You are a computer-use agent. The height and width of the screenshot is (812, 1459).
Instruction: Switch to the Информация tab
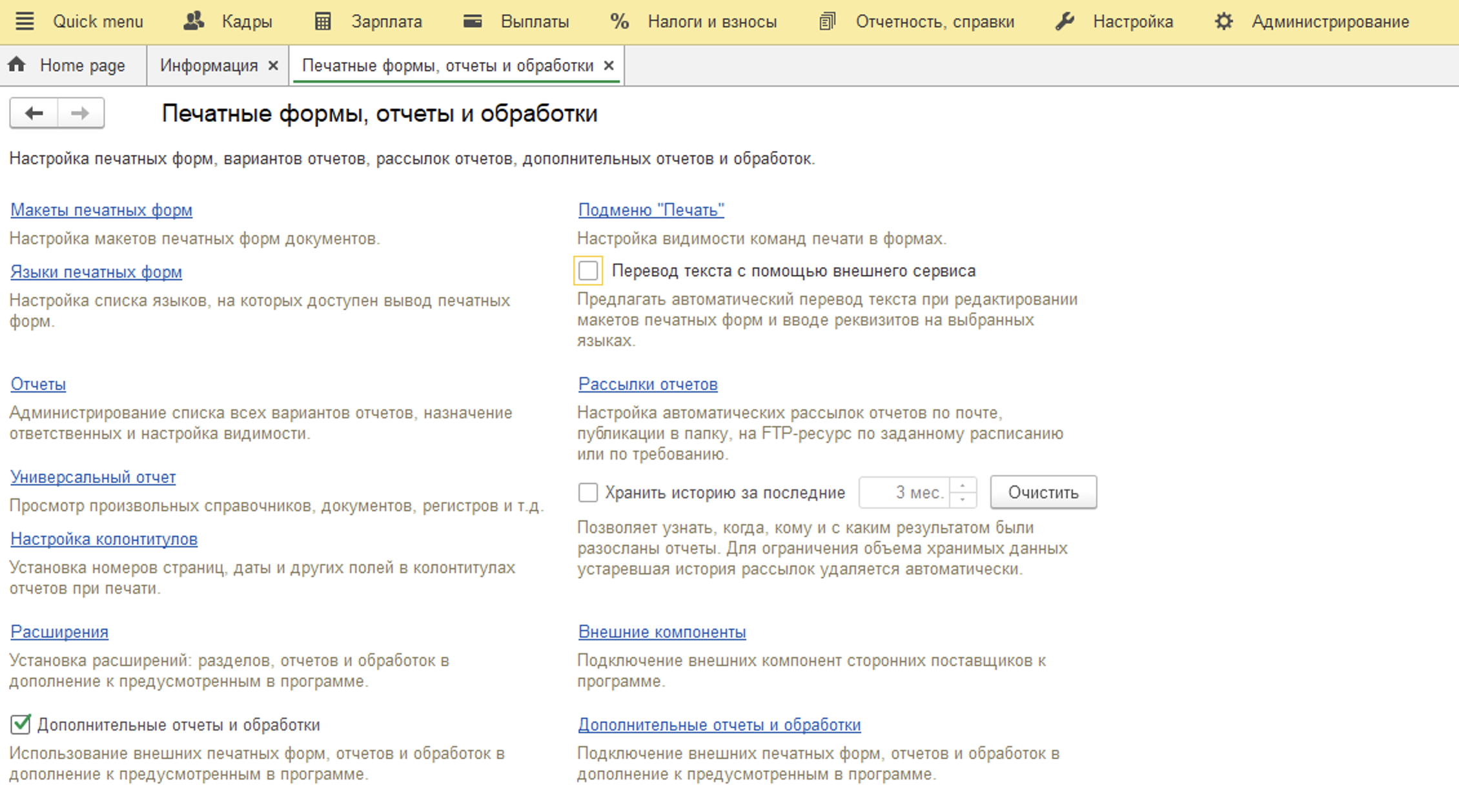[x=209, y=65]
